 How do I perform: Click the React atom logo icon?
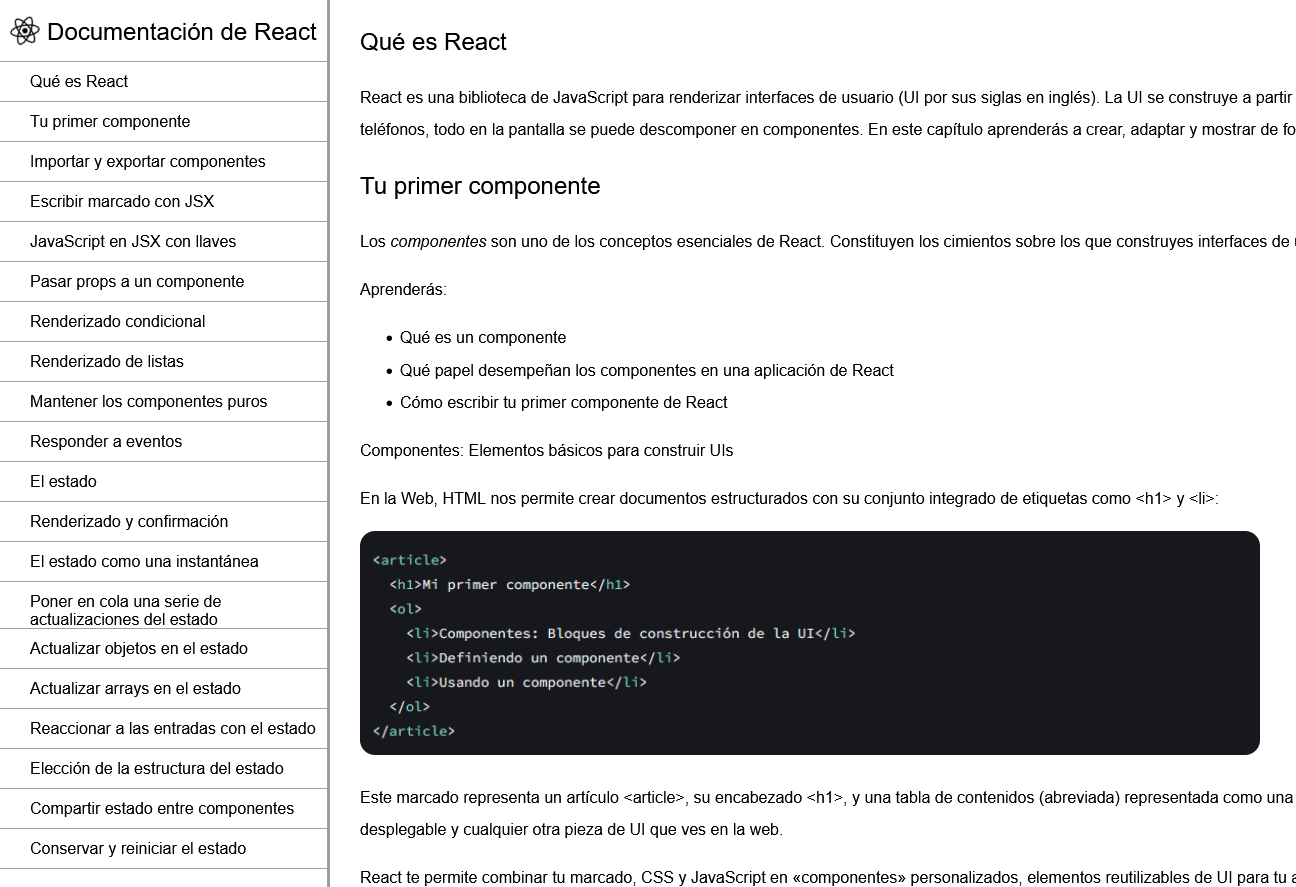pos(24,31)
